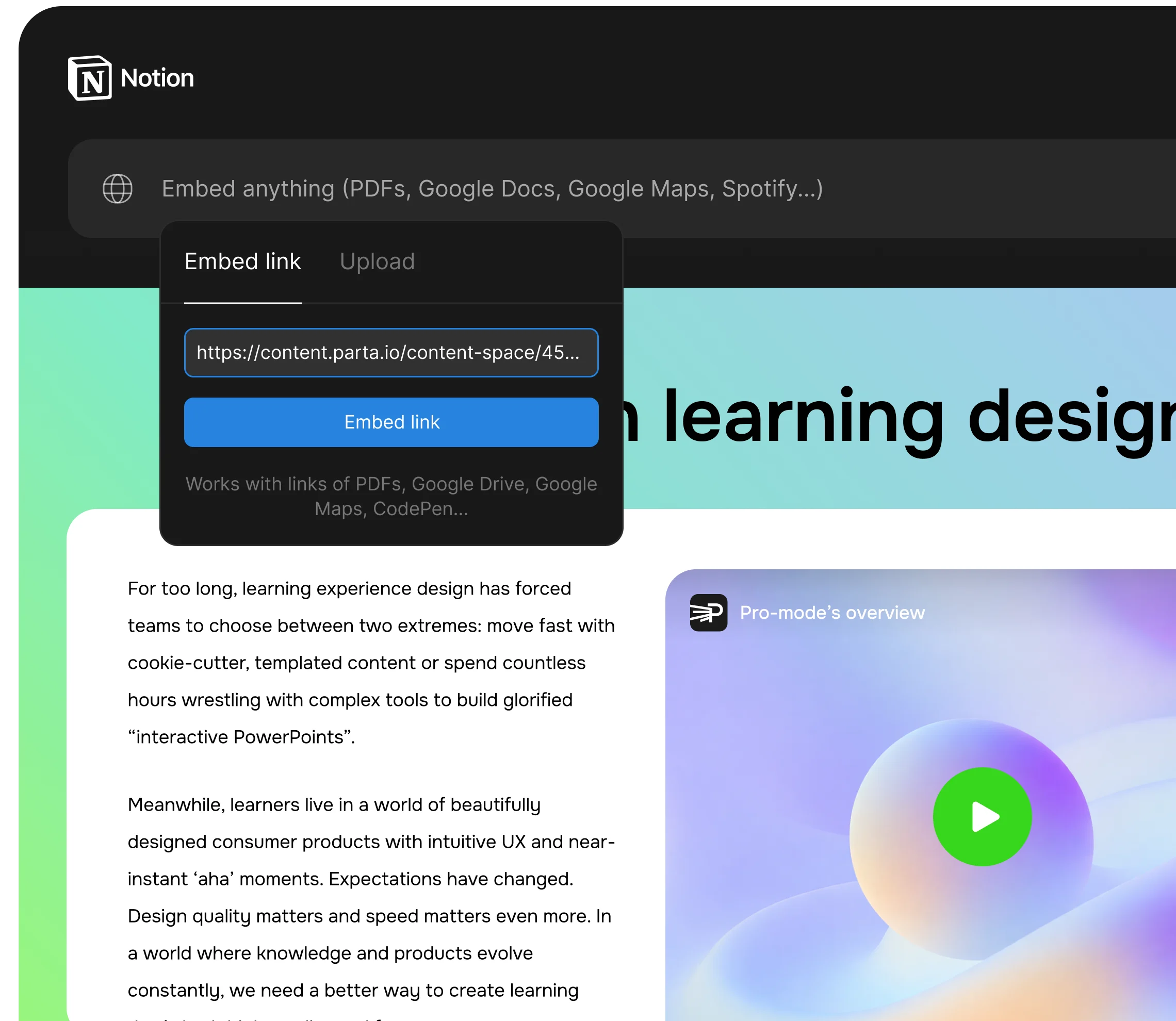Click the Parta logo icon on video

(708, 613)
